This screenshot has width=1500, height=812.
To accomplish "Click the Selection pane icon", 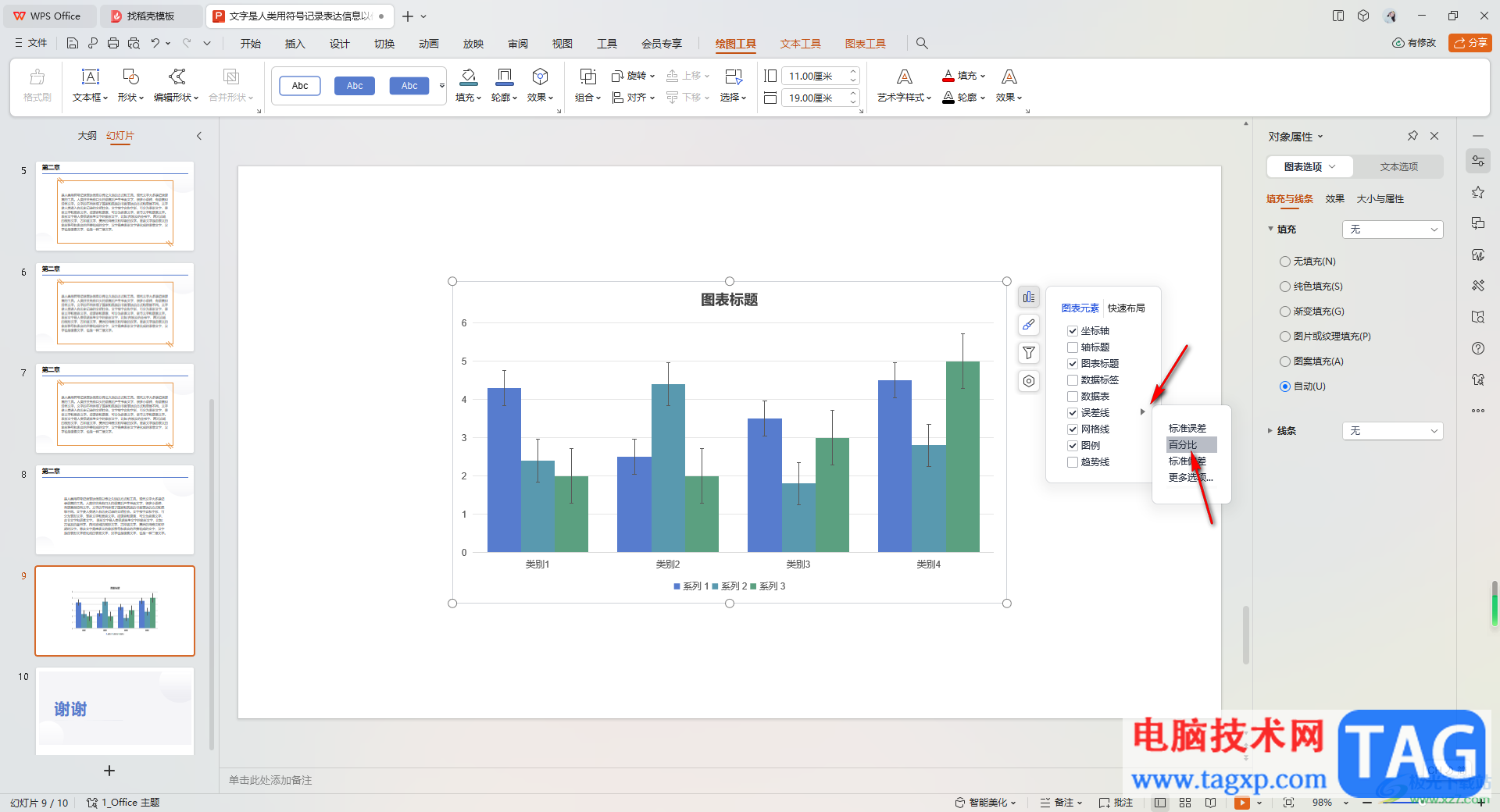I will click(x=733, y=77).
